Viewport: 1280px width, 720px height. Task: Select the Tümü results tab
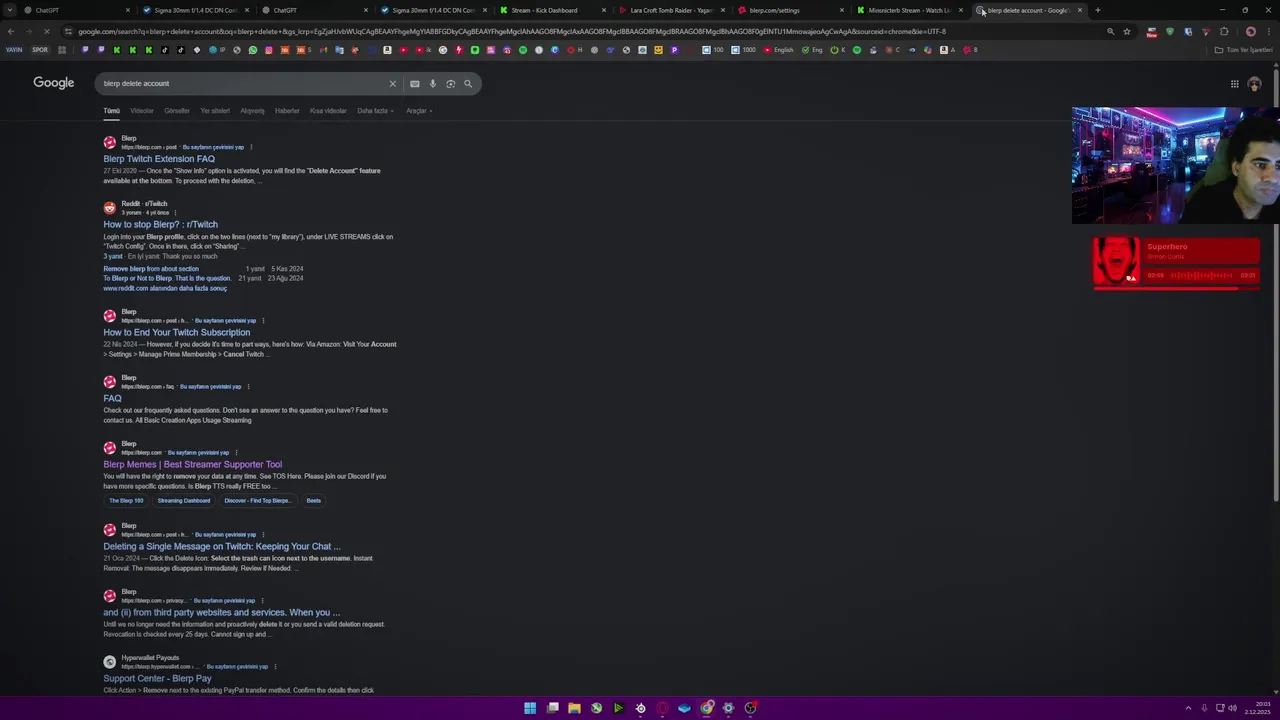coord(111,111)
